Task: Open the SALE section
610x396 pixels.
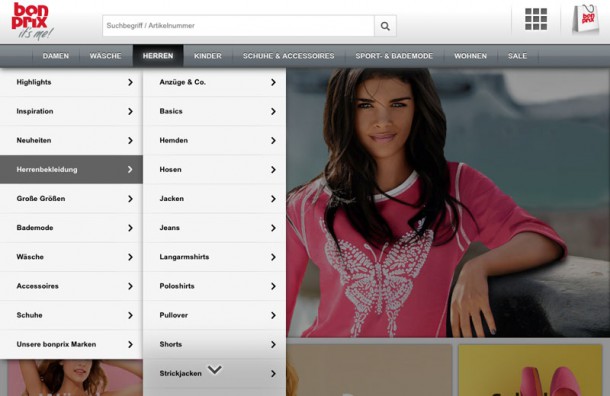Action: [517, 56]
